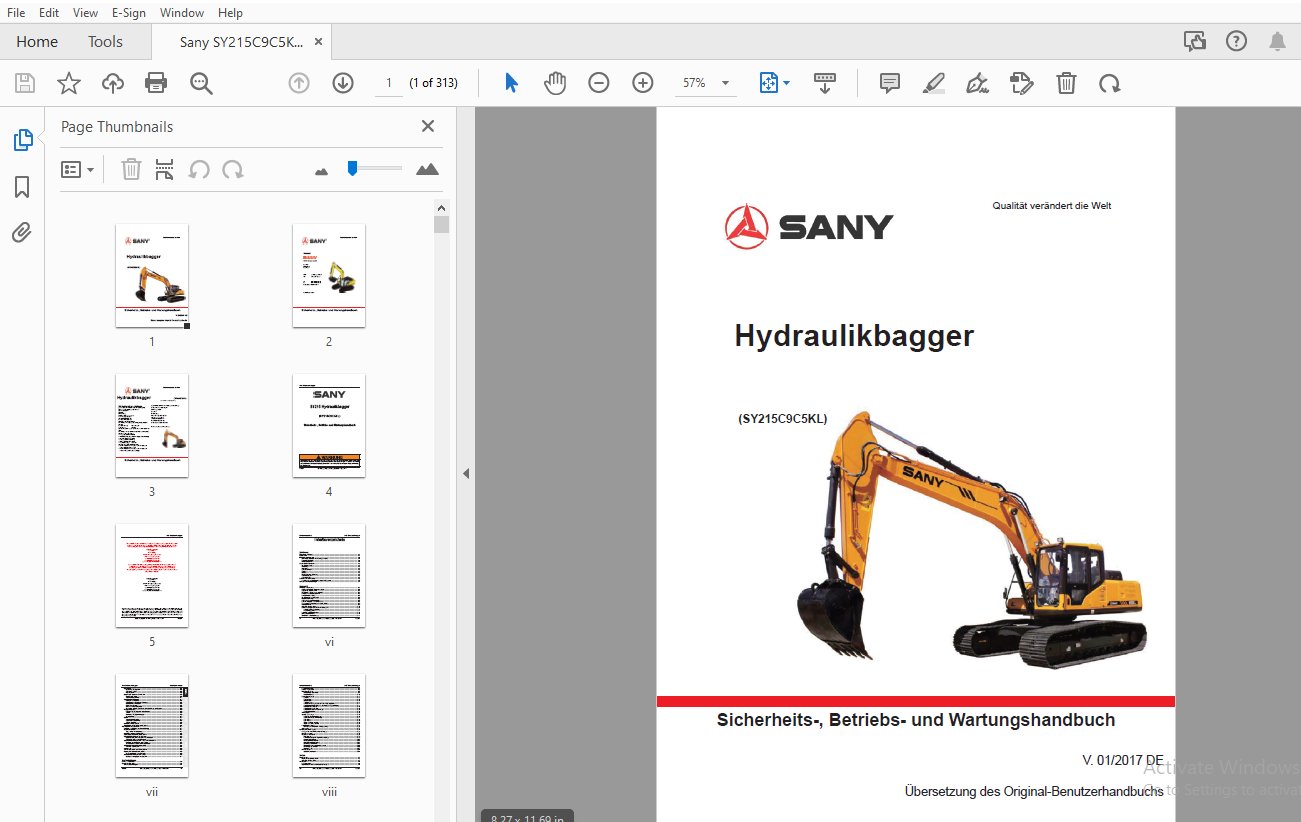Open the Attachments paperclip panel
Viewport: 1301px width, 822px height.
pos(22,233)
